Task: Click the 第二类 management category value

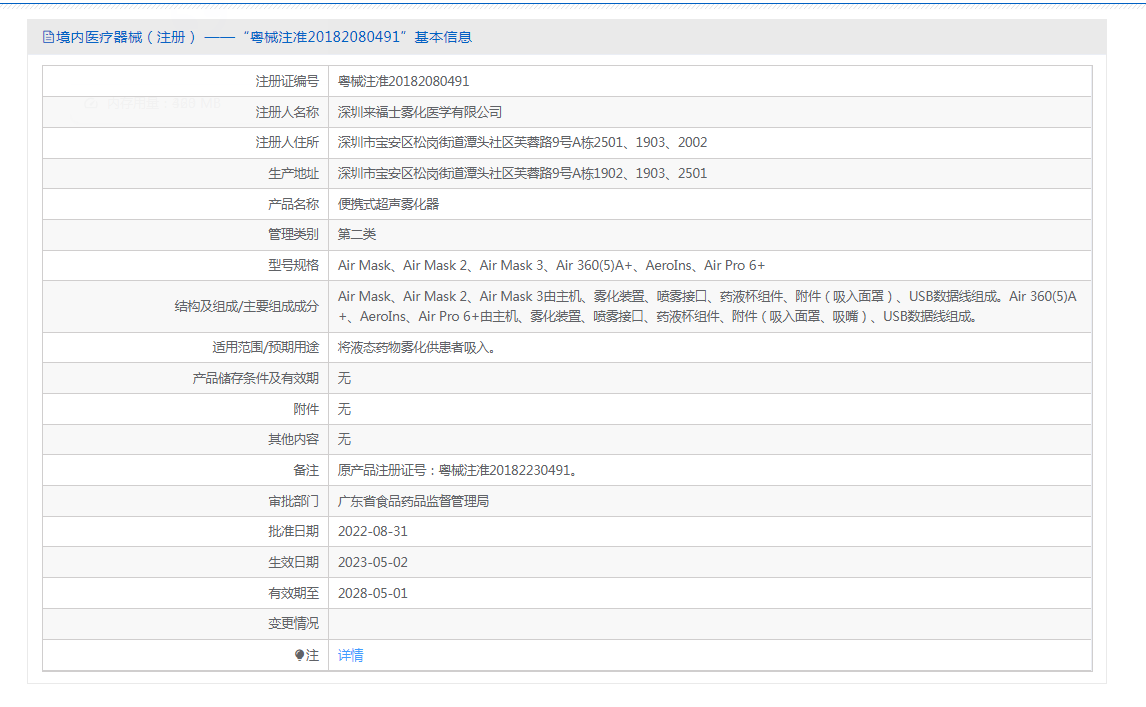Action: (357, 234)
